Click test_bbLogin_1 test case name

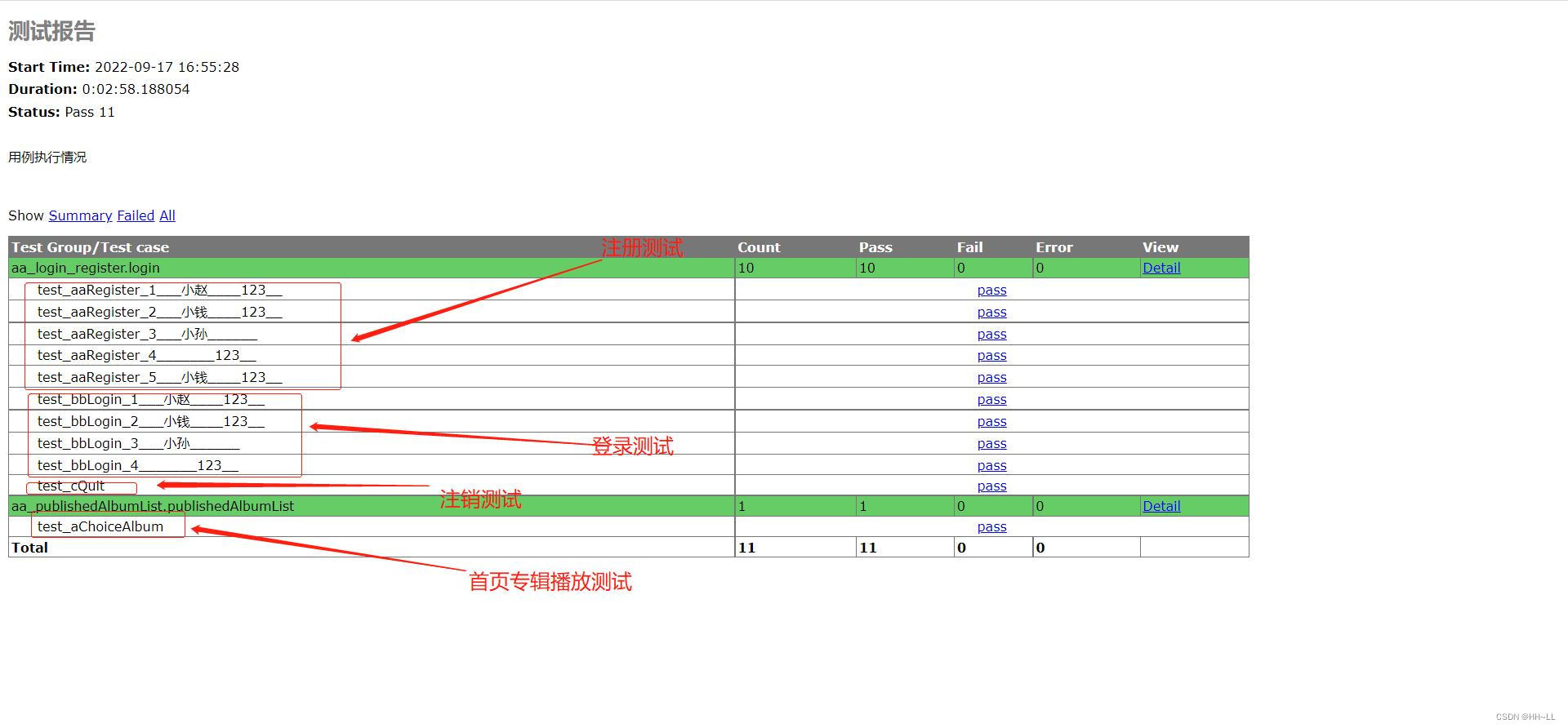tap(150, 399)
